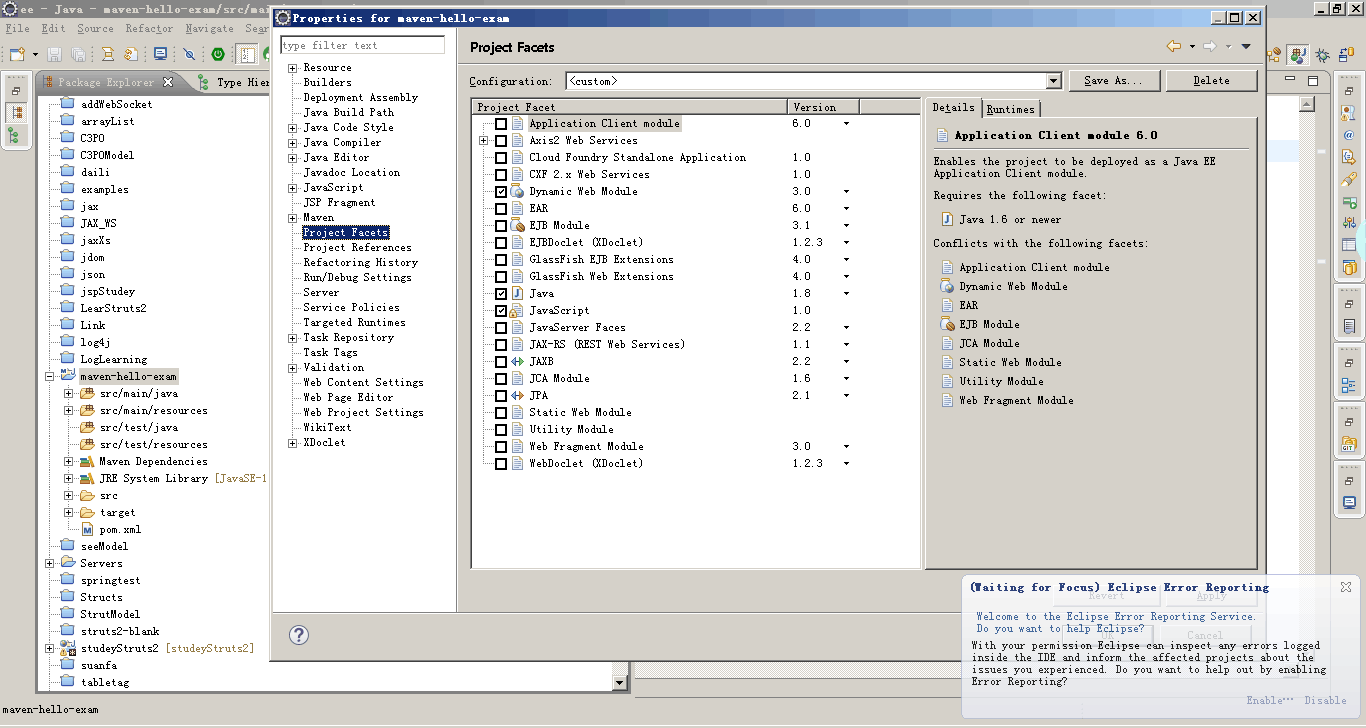This screenshot has width=1366, height=728.
Task: Click the Delete configuration button
Action: pyautogui.click(x=1211, y=81)
